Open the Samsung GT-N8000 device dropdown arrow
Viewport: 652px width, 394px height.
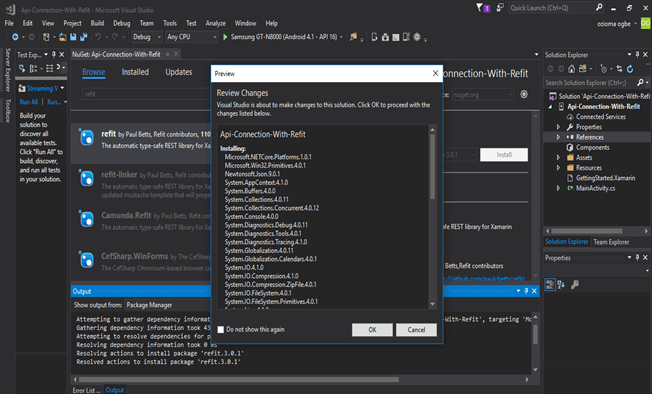point(341,37)
